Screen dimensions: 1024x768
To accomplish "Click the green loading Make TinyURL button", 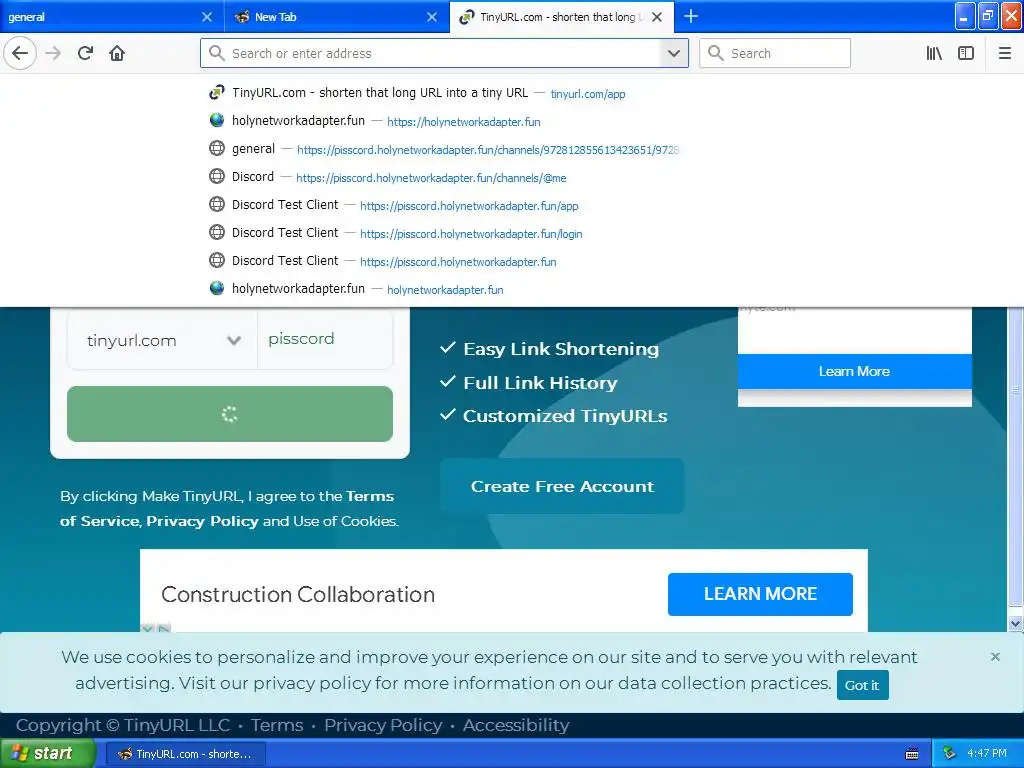I will (230, 414).
